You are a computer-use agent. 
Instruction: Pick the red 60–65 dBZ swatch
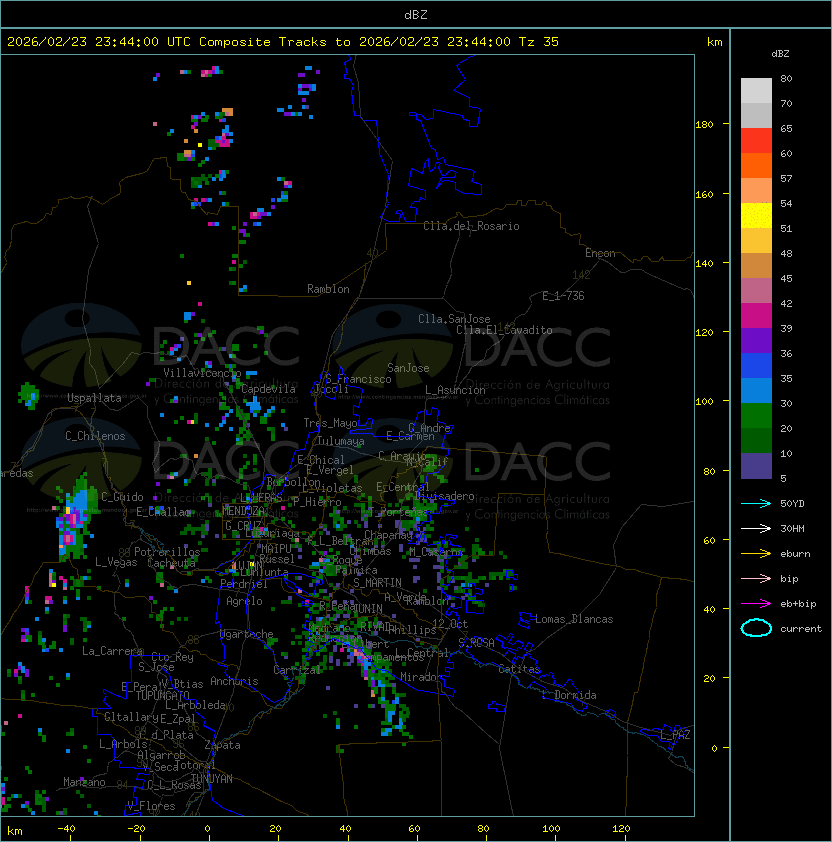pyautogui.click(x=756, y=141)
